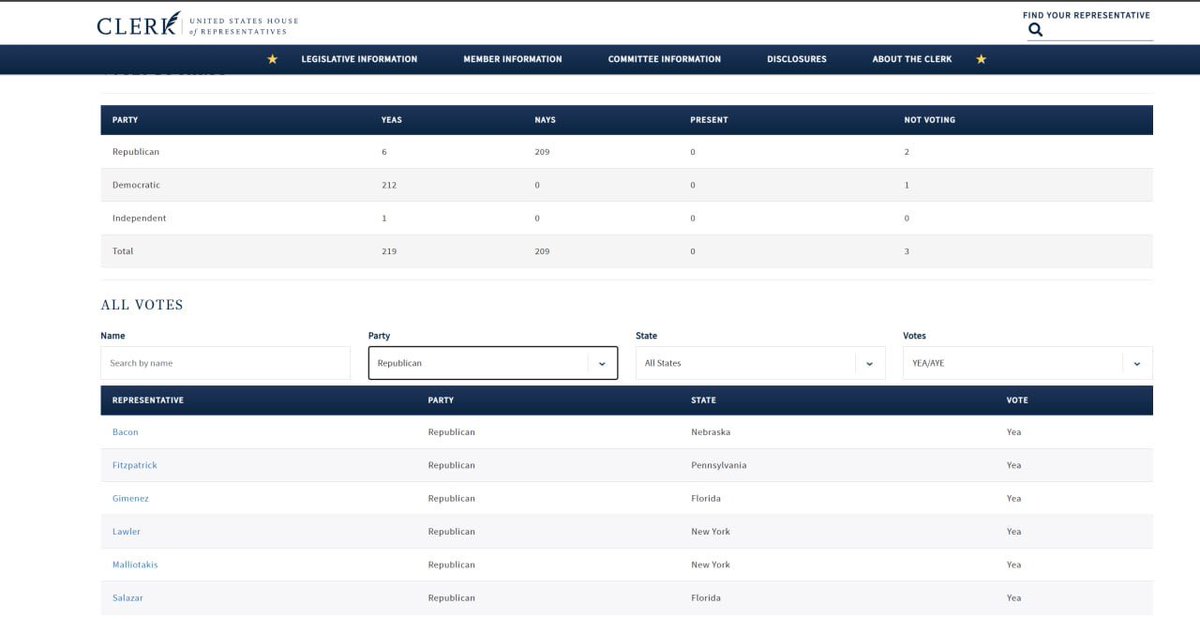The image size is (1200, 619).
Task: Click the Present column header
Action: (x=709, y=120)
